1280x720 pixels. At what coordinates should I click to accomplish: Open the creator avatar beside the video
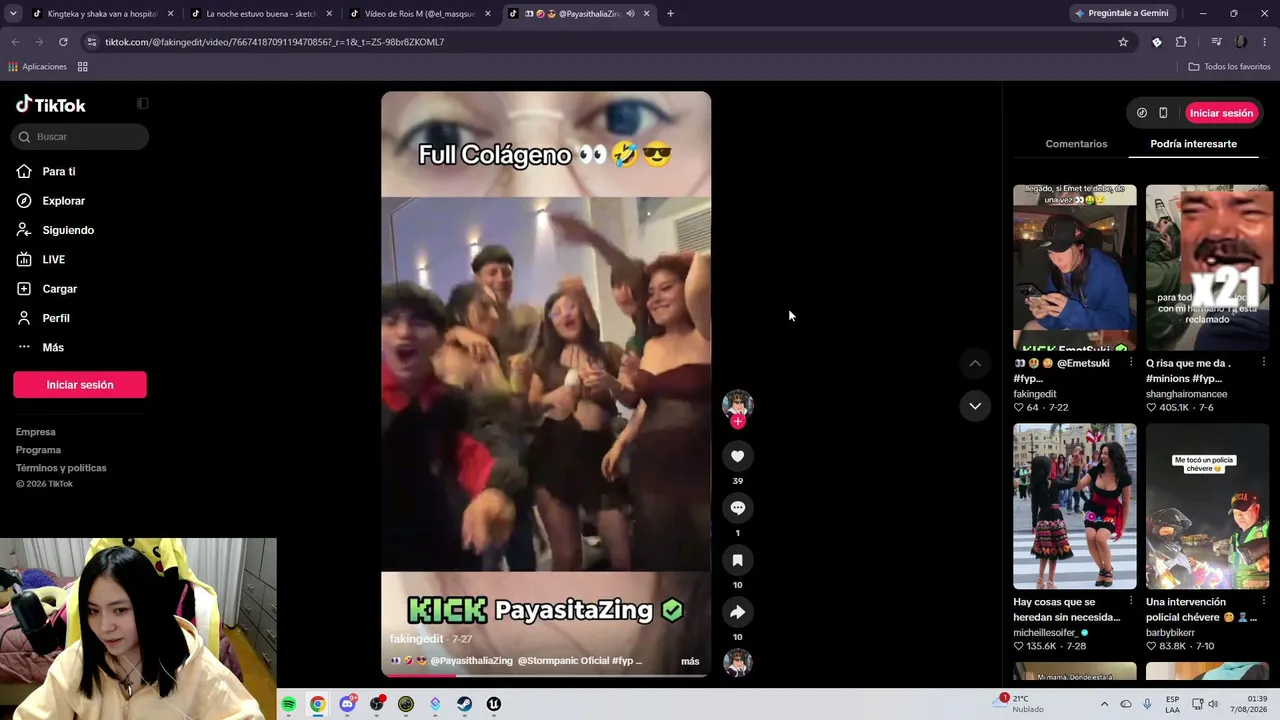[x=737, y=404]
